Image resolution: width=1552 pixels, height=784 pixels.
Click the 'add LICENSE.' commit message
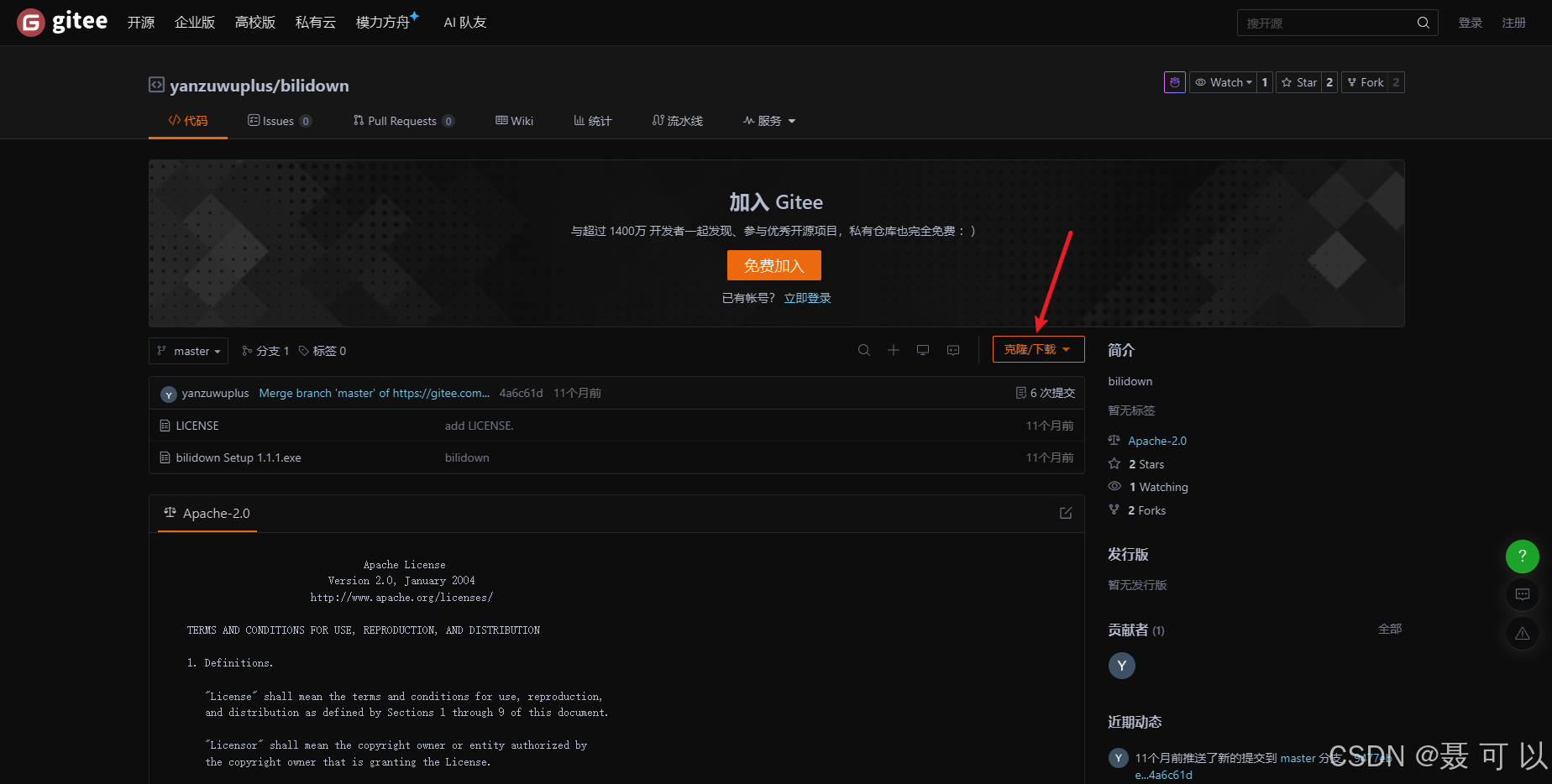480,426
